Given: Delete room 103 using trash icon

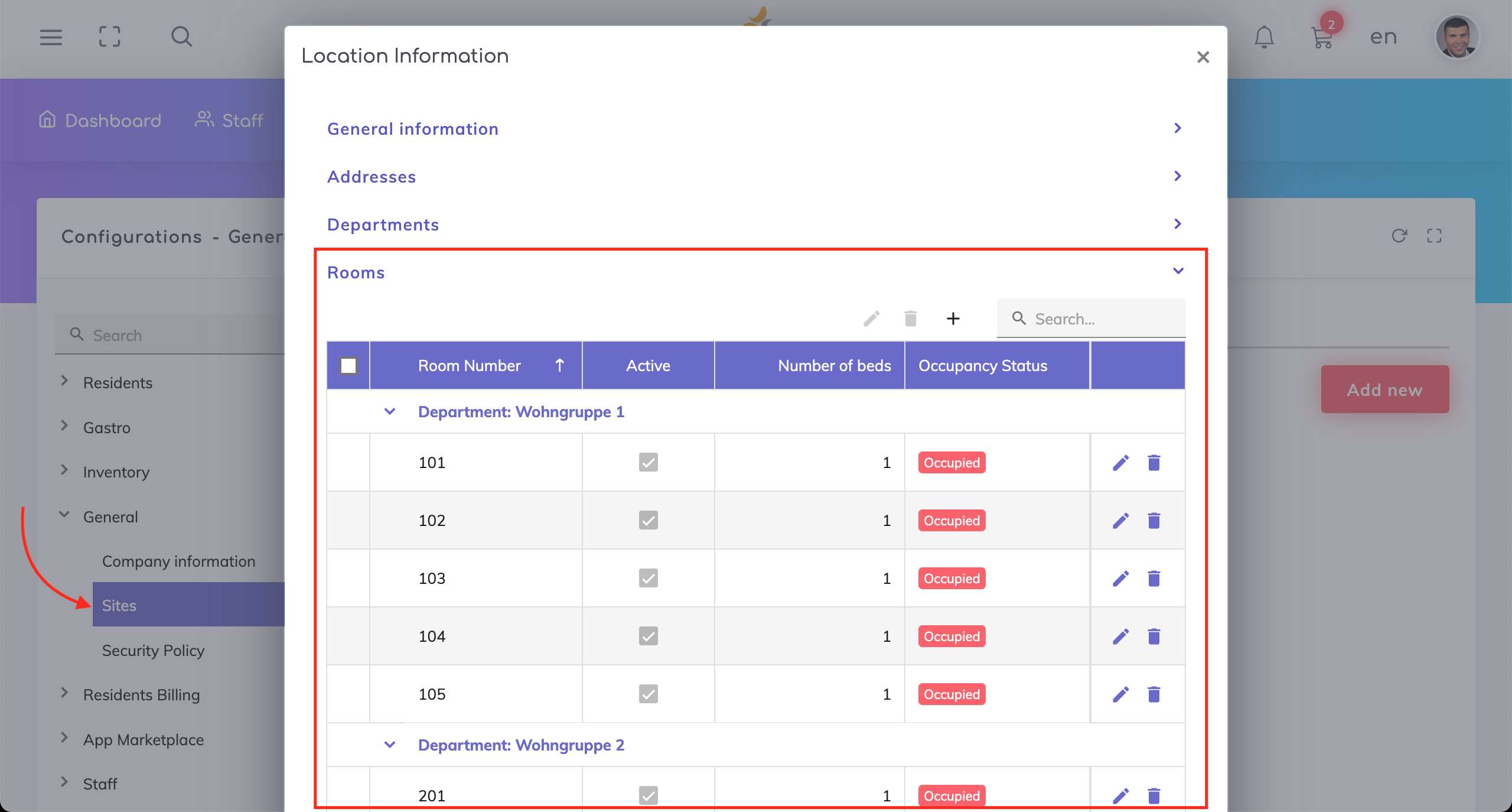Looking at the screenshot, I should point(1153,578).
